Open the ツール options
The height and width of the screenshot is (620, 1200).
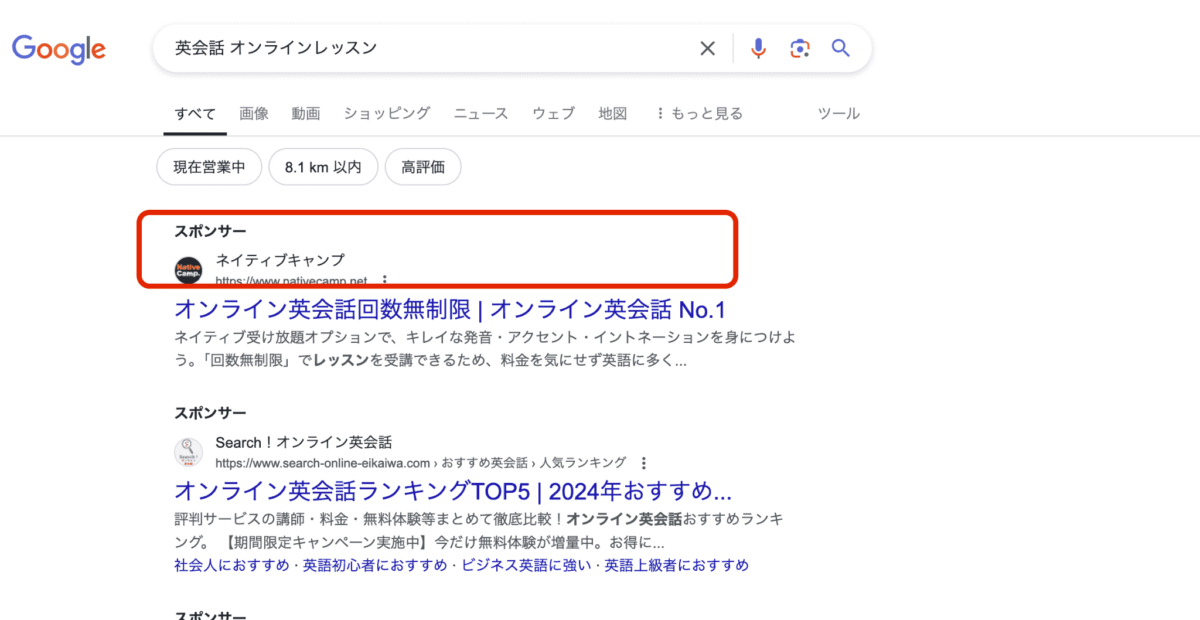pos(838,114)
